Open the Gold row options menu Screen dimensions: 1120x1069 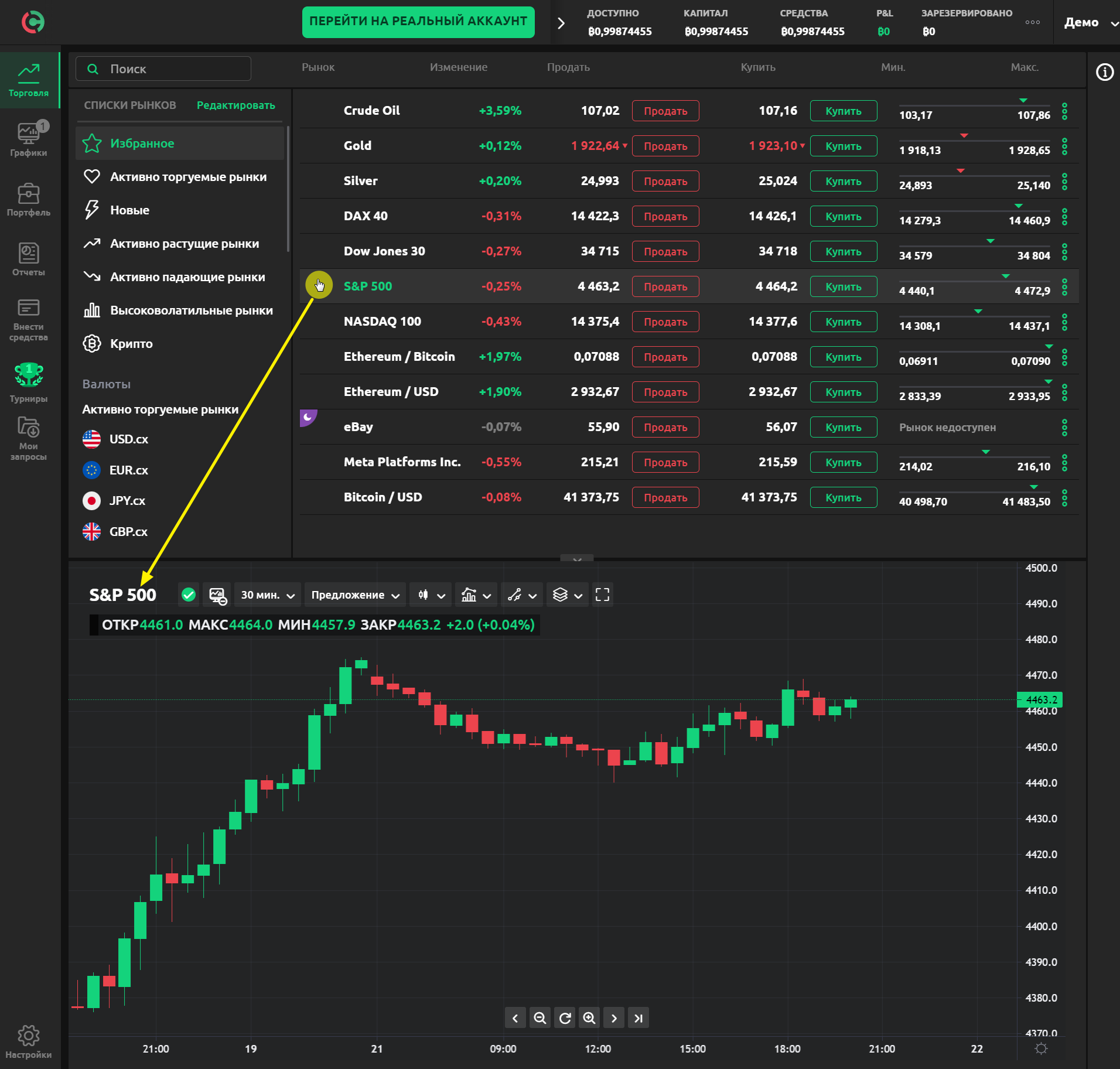coord(1065,146)
